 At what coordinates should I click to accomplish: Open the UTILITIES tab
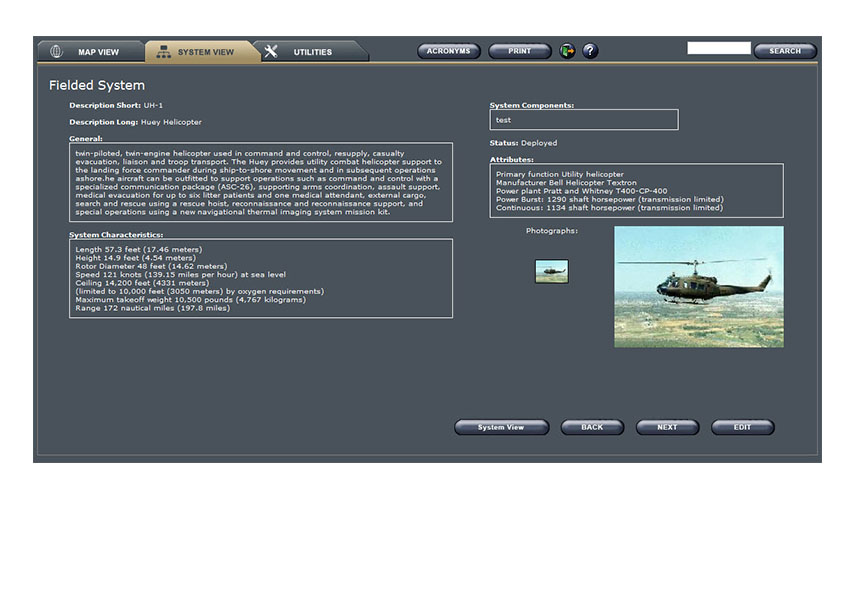[x=312, y=52]
